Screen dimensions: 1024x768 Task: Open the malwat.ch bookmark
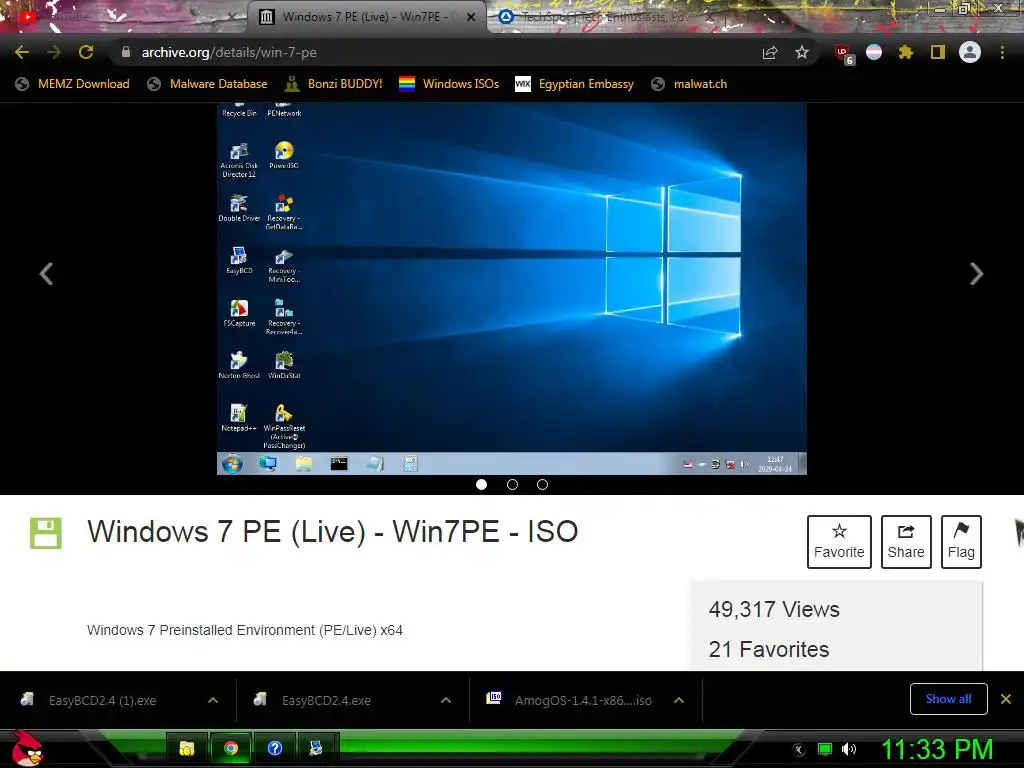689,84
